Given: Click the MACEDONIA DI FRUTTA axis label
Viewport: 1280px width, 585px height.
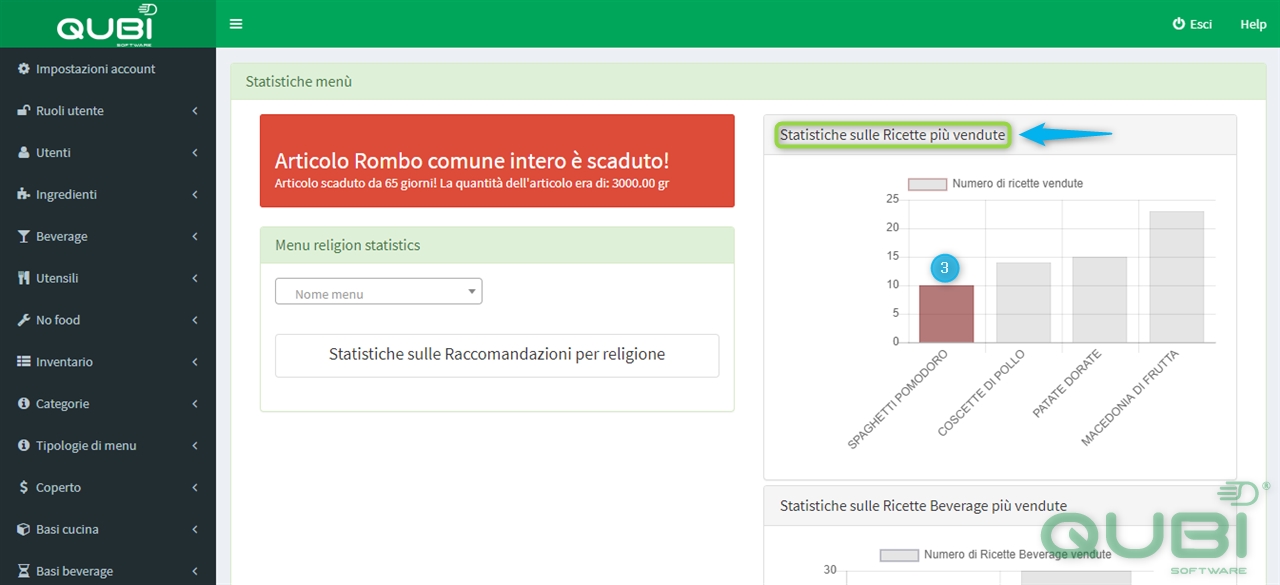Looking at the screenshot, I should coord(1130,397).
